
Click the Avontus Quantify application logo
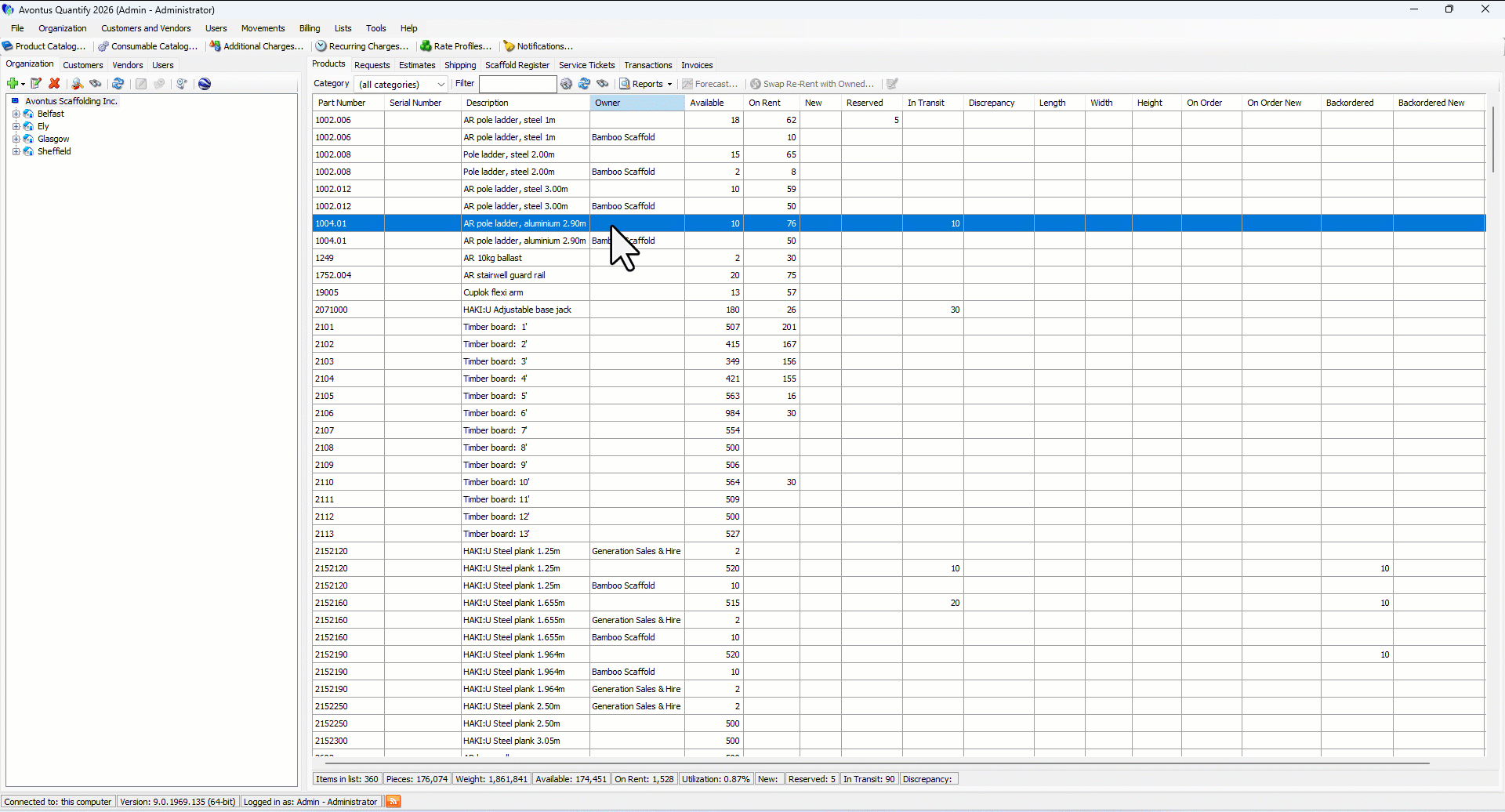9,9
